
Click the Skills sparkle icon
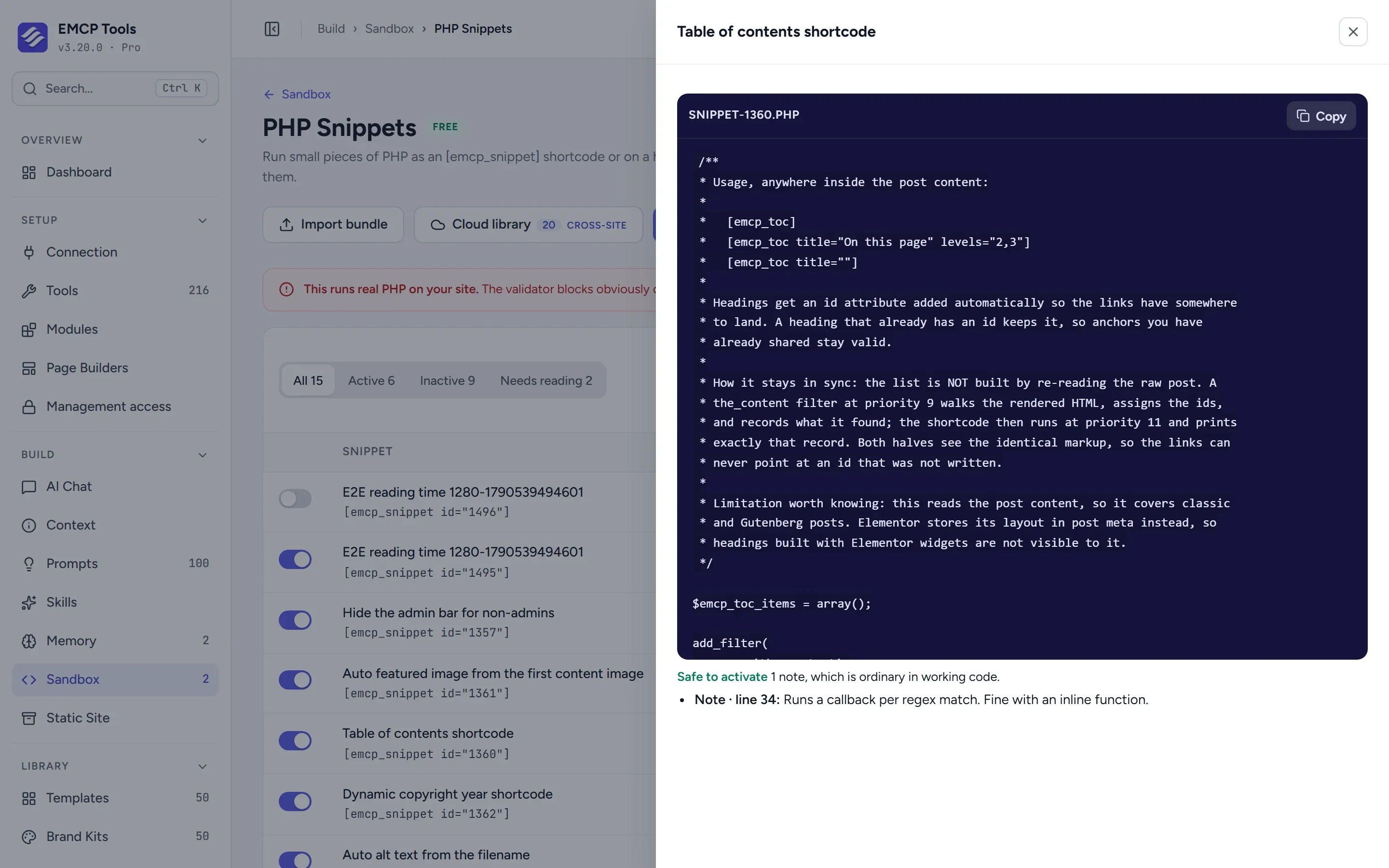coord(29,602)
